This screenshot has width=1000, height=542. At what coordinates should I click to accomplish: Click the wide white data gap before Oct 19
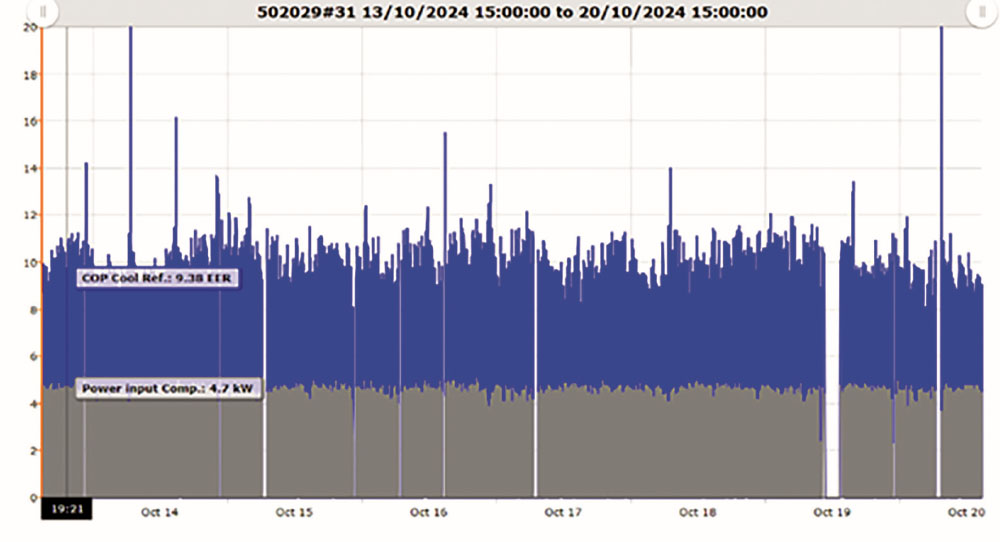click(832, 400)
